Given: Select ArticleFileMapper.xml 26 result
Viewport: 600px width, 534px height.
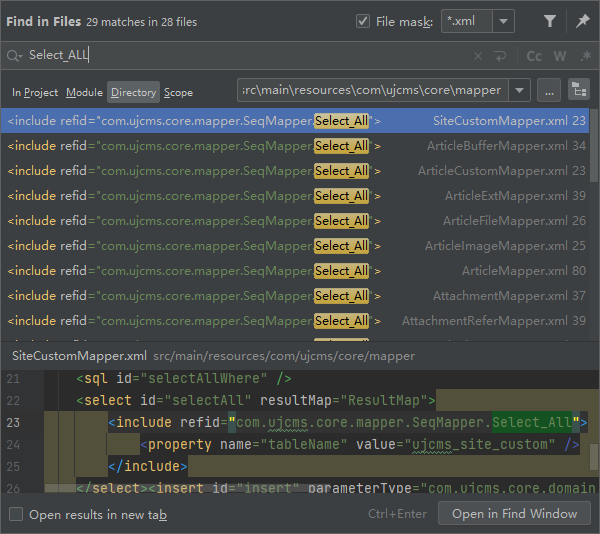Looking at the screenshot, I should [295, 221].
